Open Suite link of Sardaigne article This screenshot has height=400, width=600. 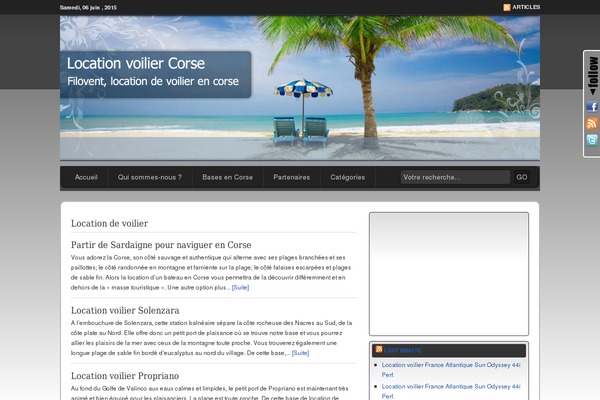(240, 287)
